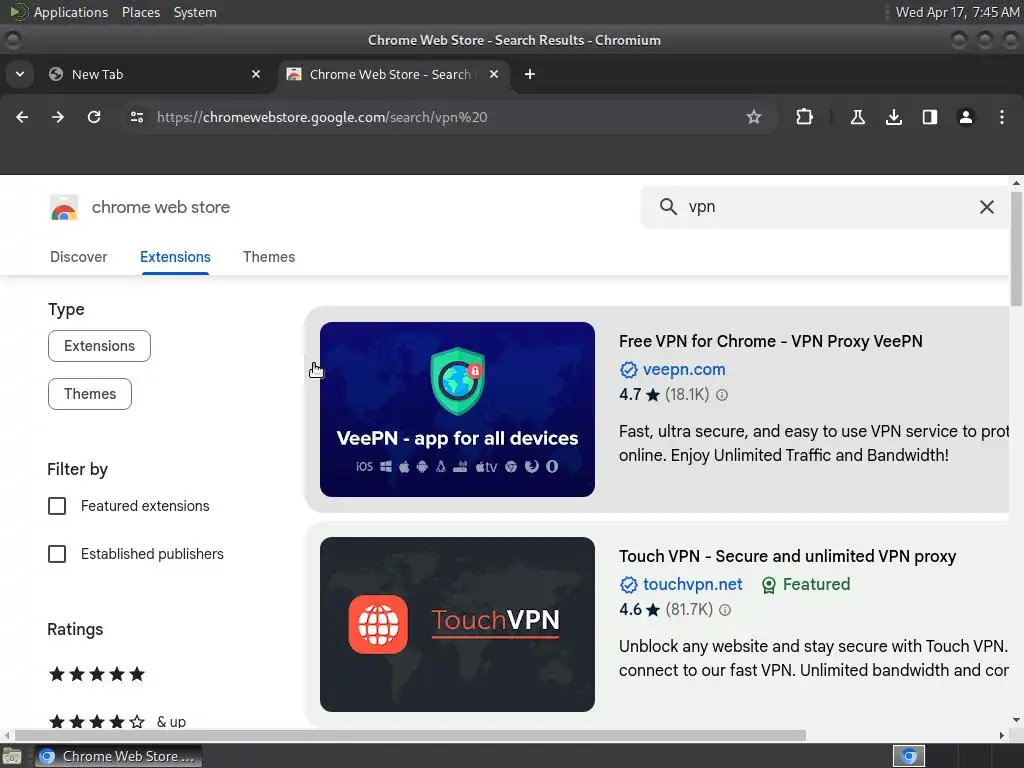Viewport: 1024px width, 768px height.
Task: Check the Featured extensions checkbox
Action: pyautogui.click(x=57, y=506)
